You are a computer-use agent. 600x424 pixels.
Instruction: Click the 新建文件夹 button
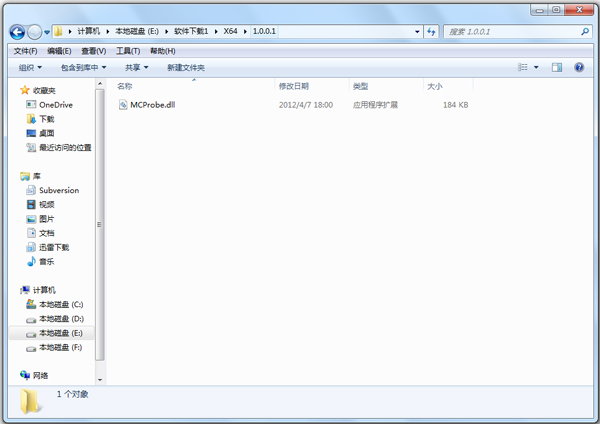pos(186,68)
